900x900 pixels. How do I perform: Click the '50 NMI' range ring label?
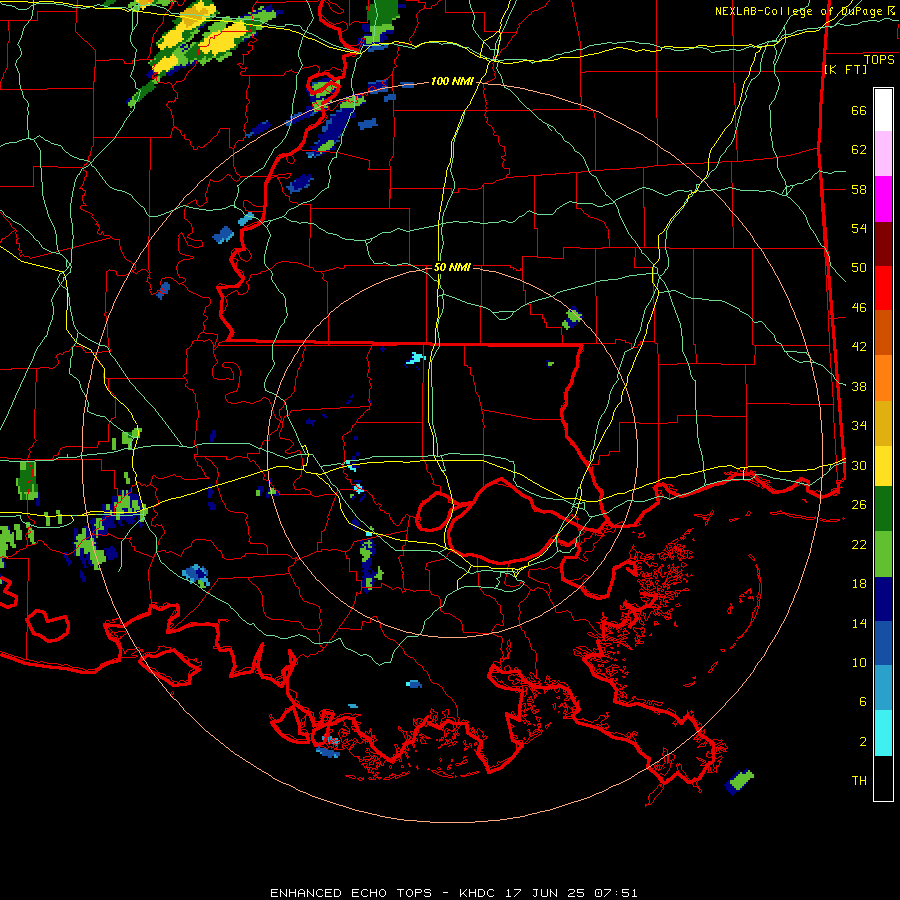point(452,267)
